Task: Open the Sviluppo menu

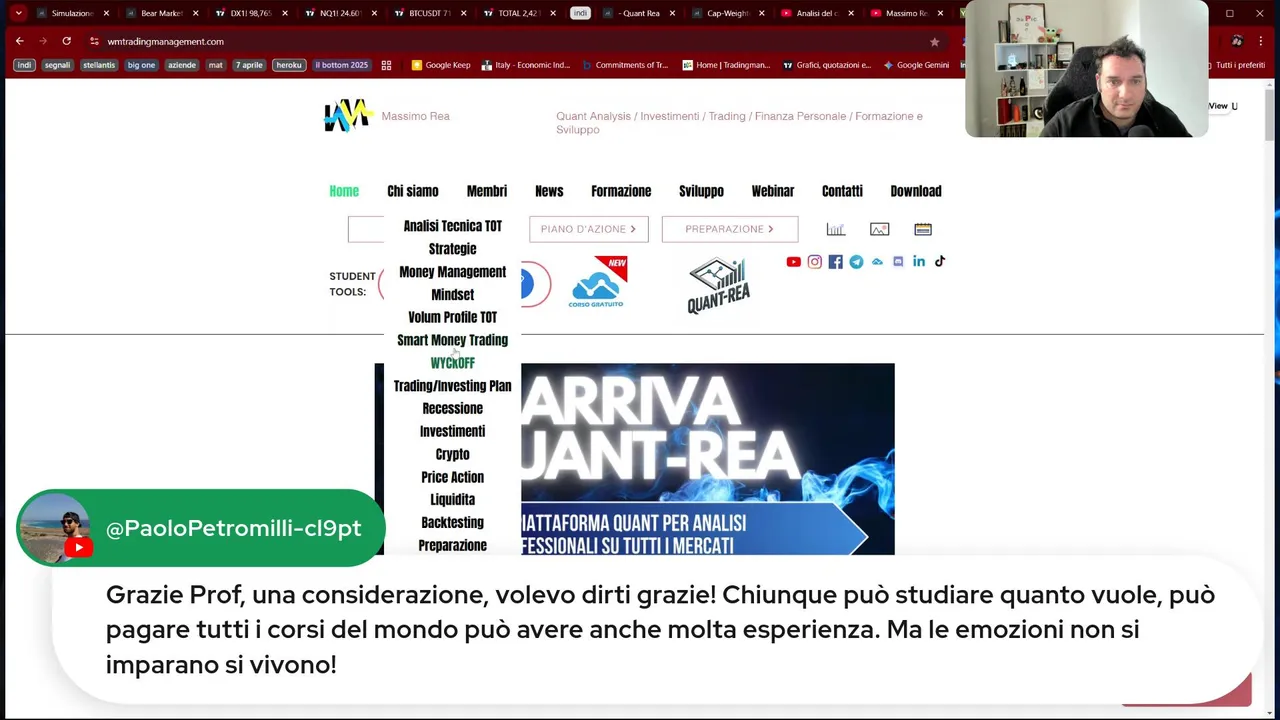Action: pos(701,191)
